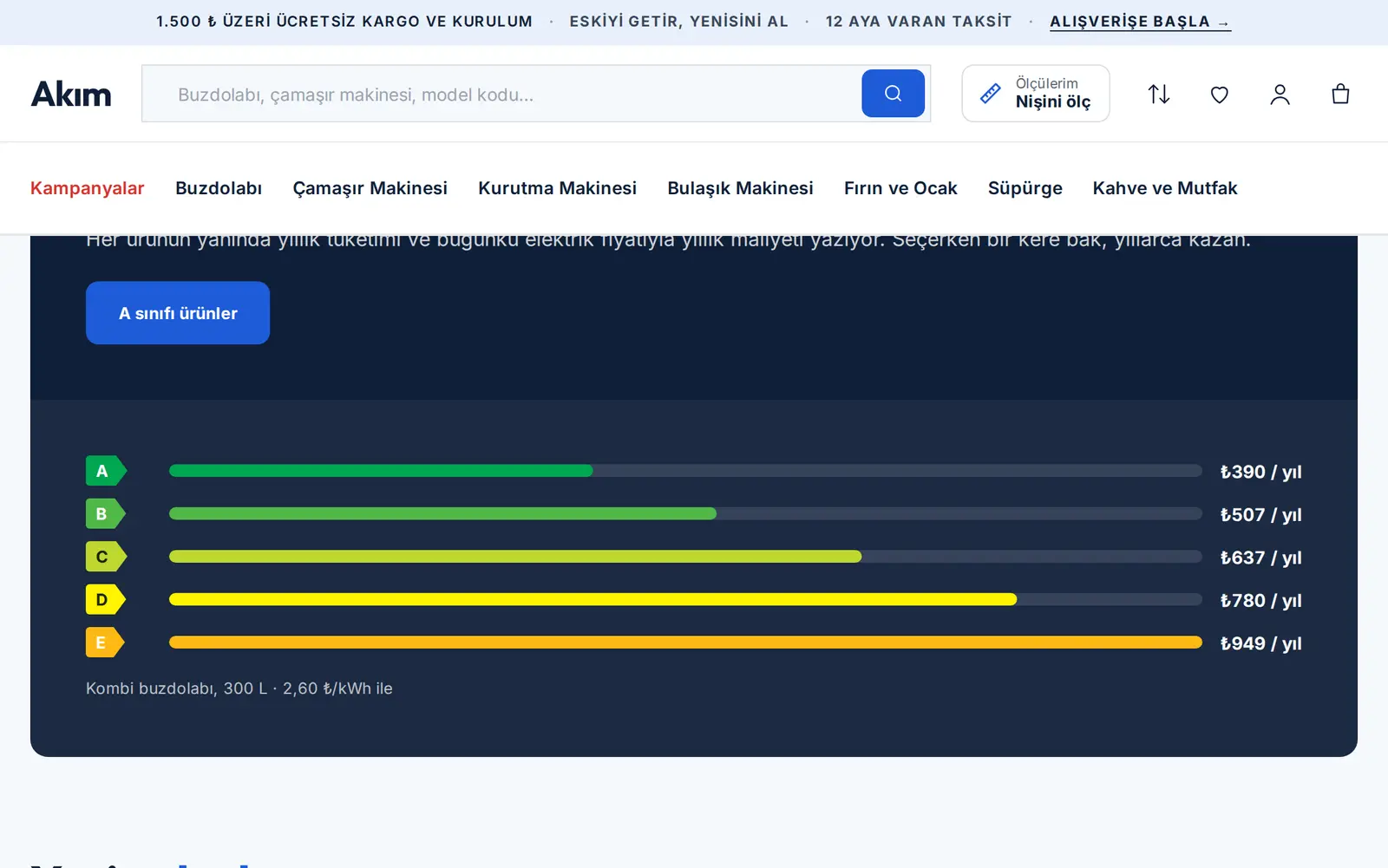Open the shopping bag cart
This screenshot has width=1388, height=868.
coord(1340,94)
